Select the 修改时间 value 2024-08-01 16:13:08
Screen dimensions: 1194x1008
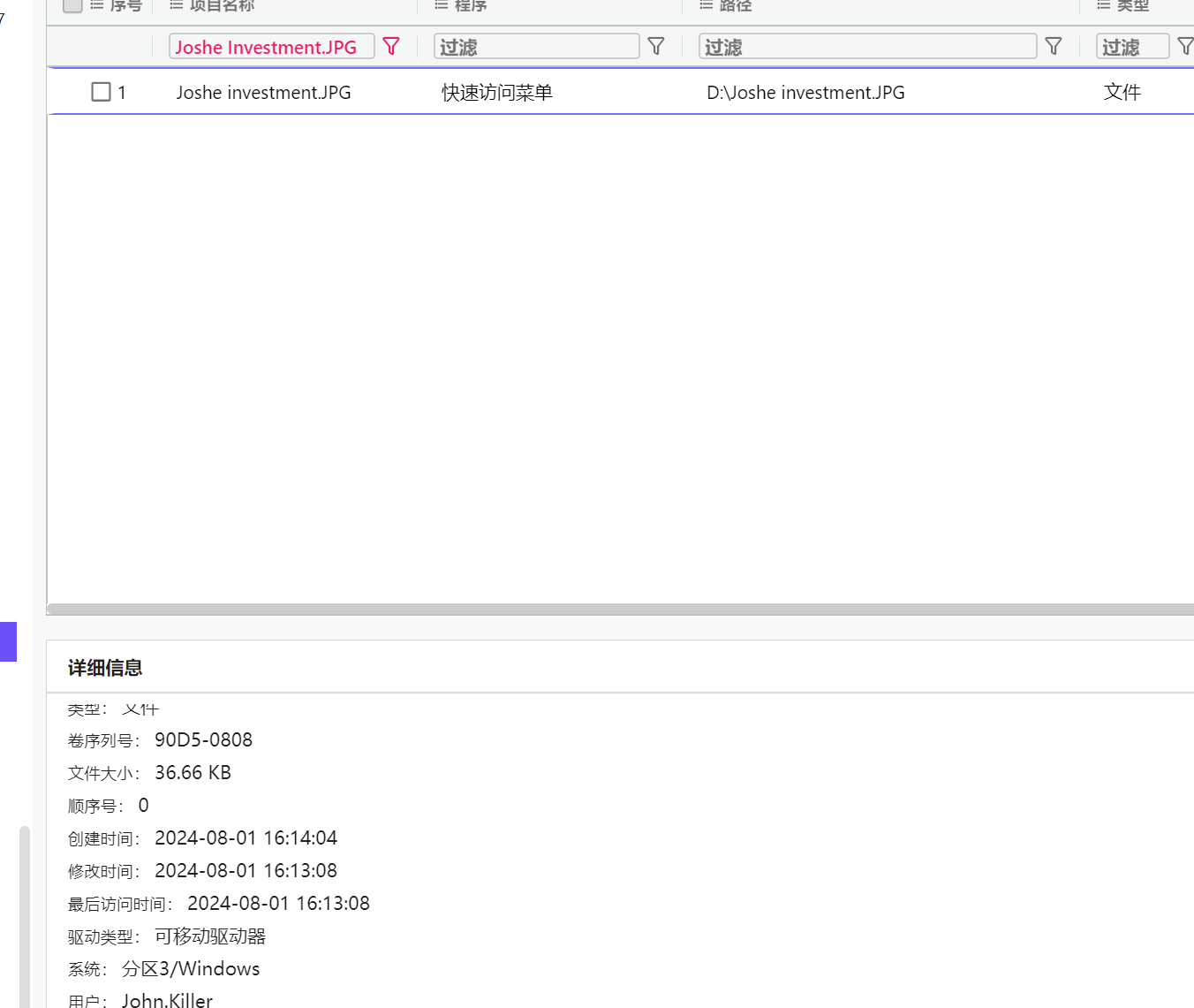(x=246, y=870)
